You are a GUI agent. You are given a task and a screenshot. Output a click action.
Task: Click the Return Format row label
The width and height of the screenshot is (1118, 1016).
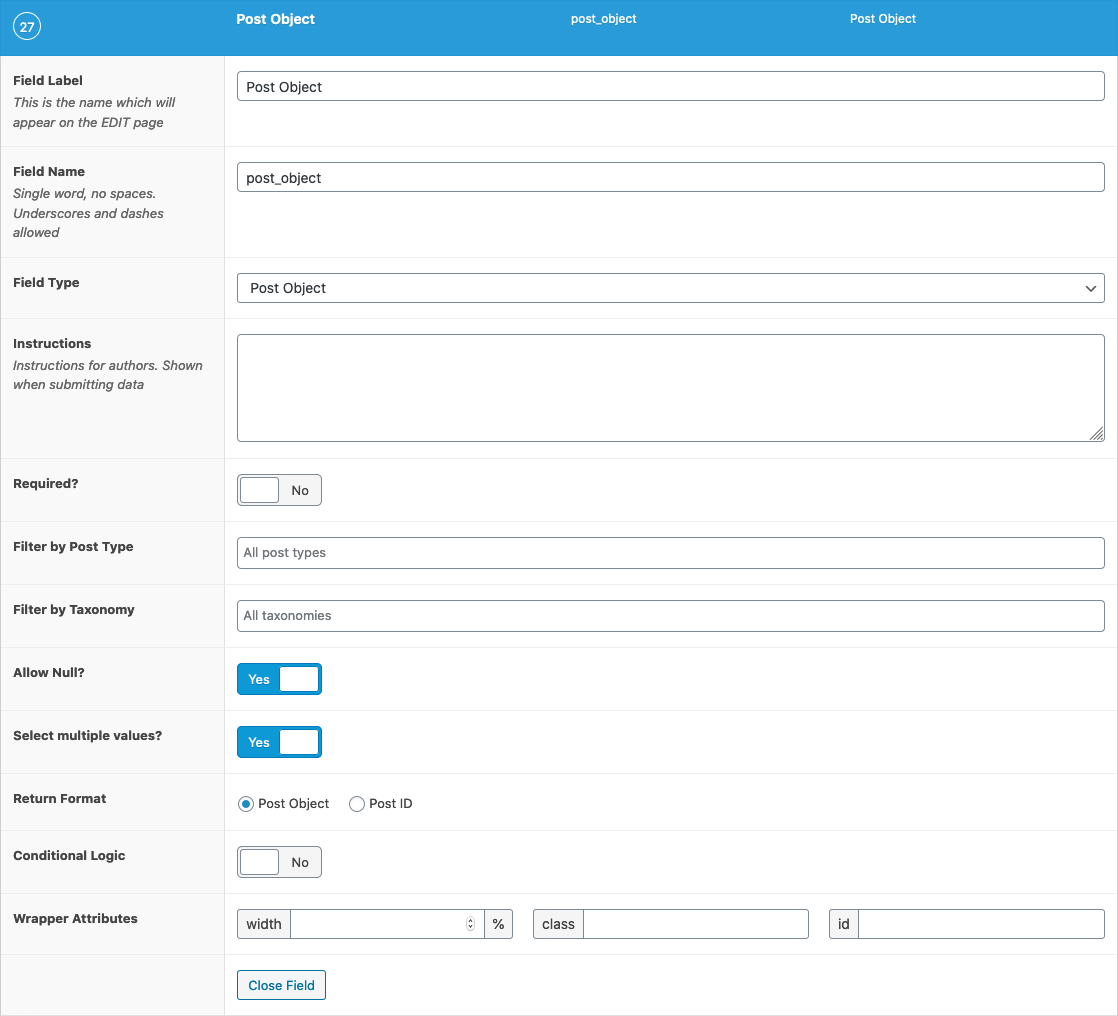click(x=60, y=799)
